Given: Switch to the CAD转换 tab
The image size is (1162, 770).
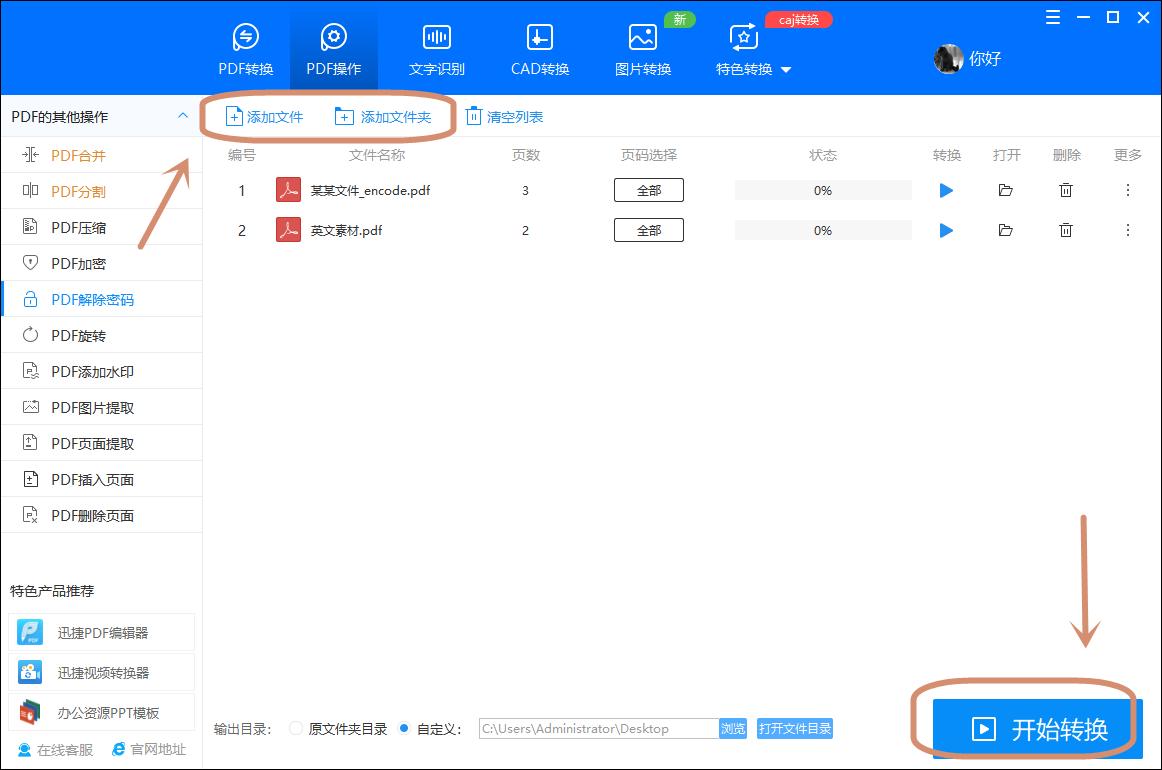Looking at the screenshot, I should click(538, 45).
